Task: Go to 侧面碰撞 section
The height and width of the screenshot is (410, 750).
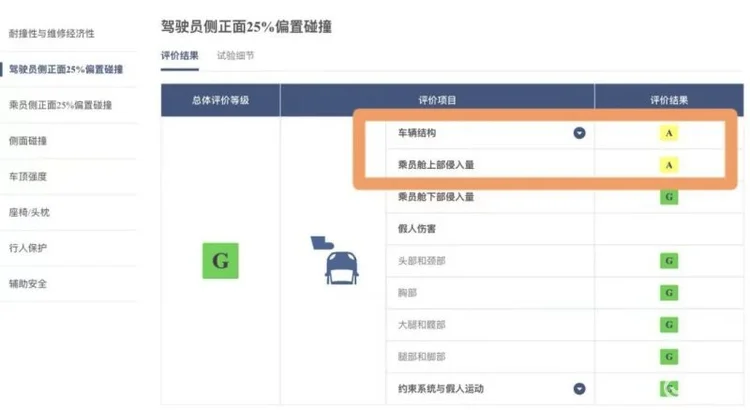Action: click(28, 141)
